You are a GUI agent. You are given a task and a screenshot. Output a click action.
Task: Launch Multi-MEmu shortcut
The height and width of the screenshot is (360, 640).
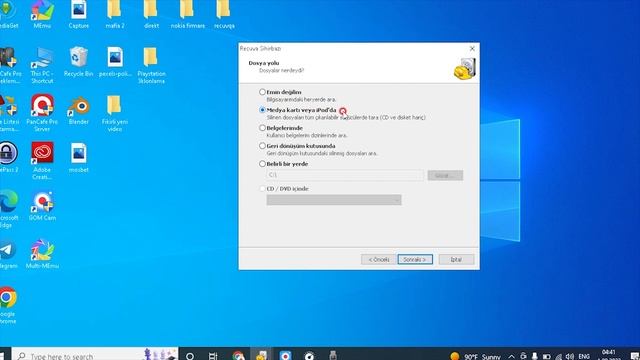pyautogui.click(x=42, y=254)
